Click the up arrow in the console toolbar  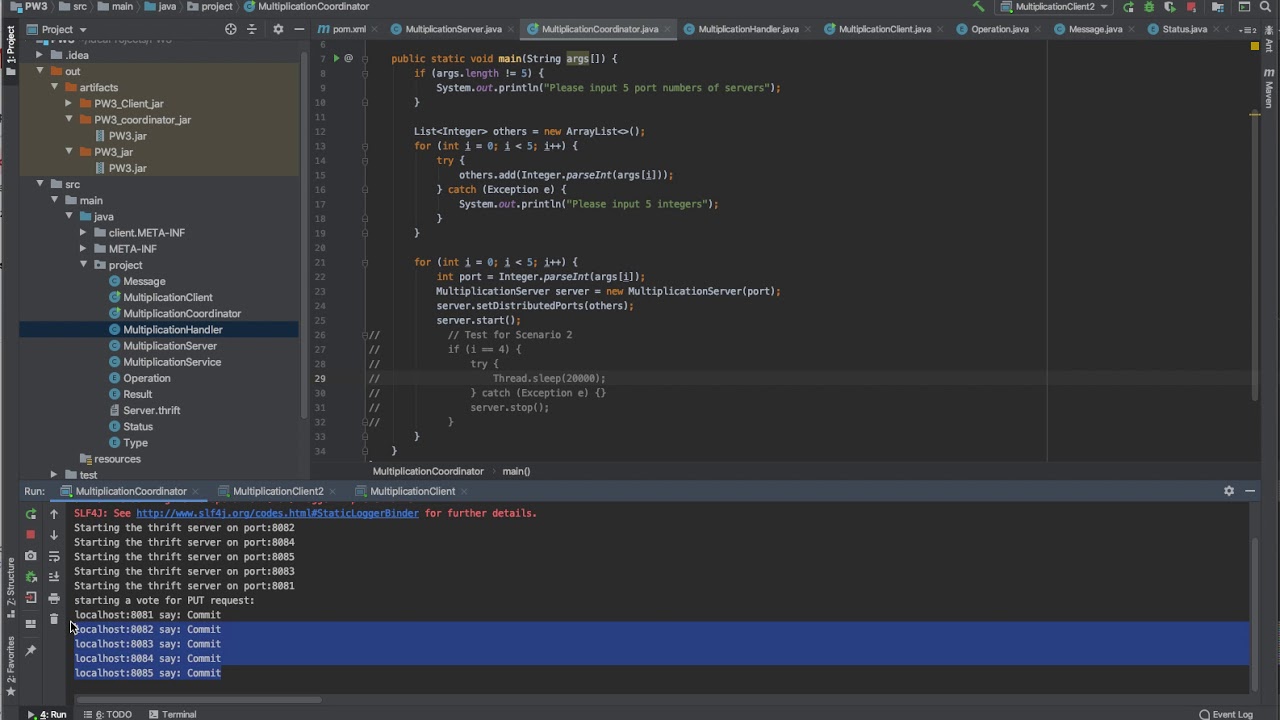54,514
